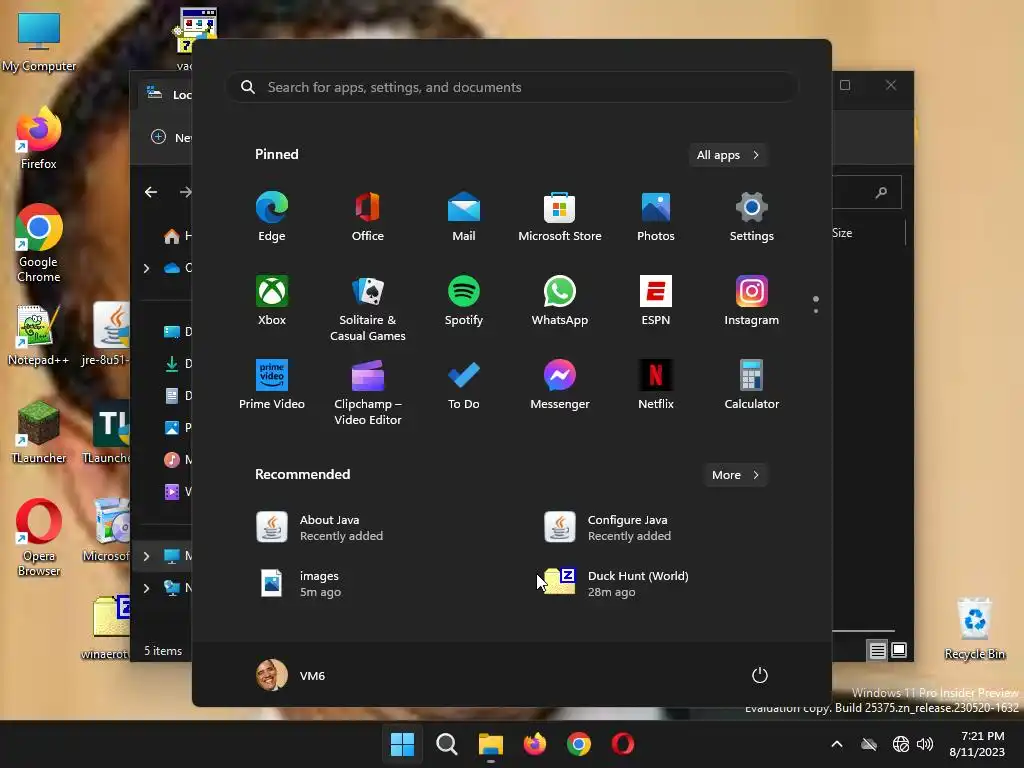Click Back arrow in File Explorer window

click(x=151, y=192)
